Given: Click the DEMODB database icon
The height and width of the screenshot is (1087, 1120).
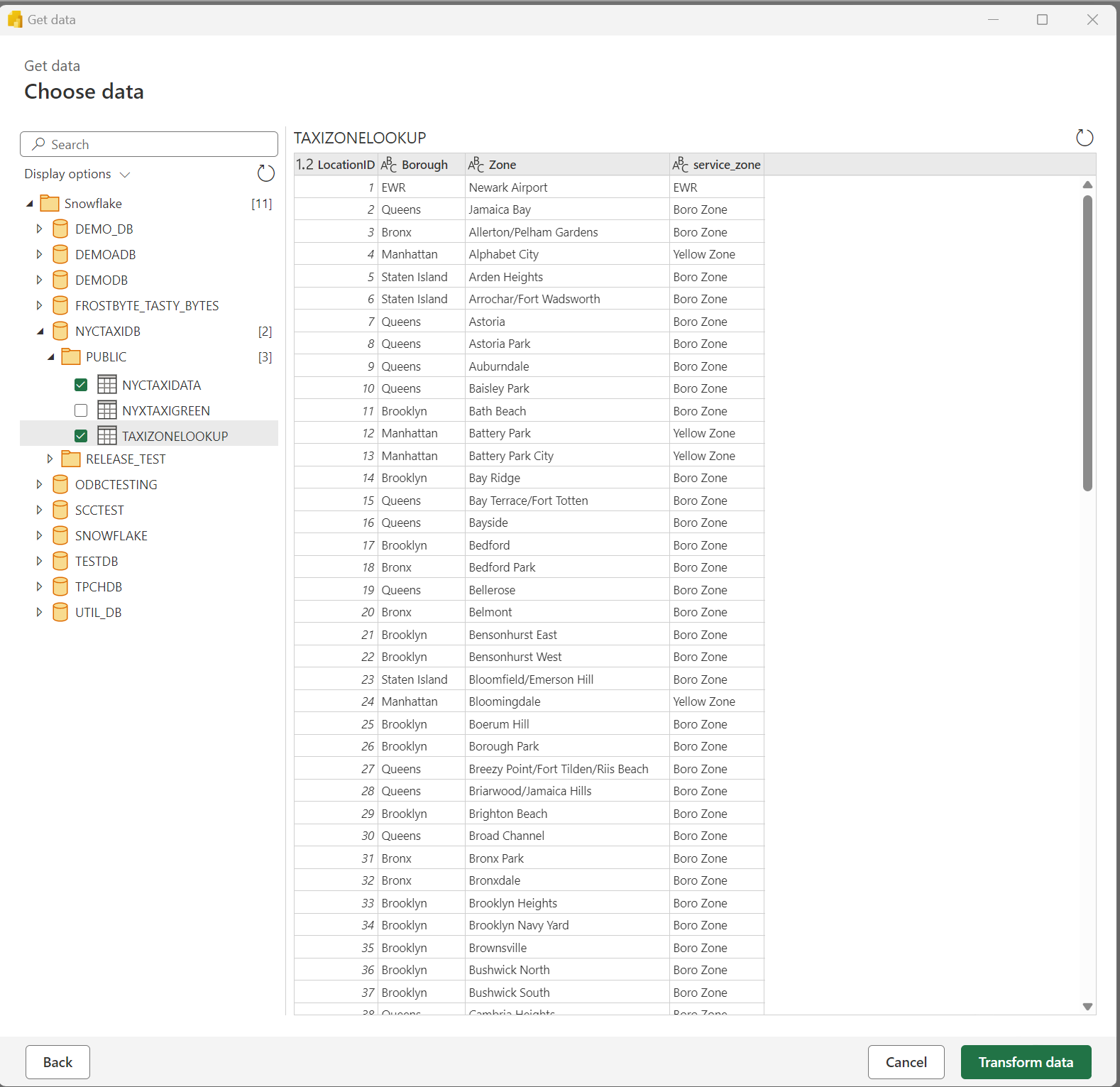Looking at the screenshot, I should (61, 280).
